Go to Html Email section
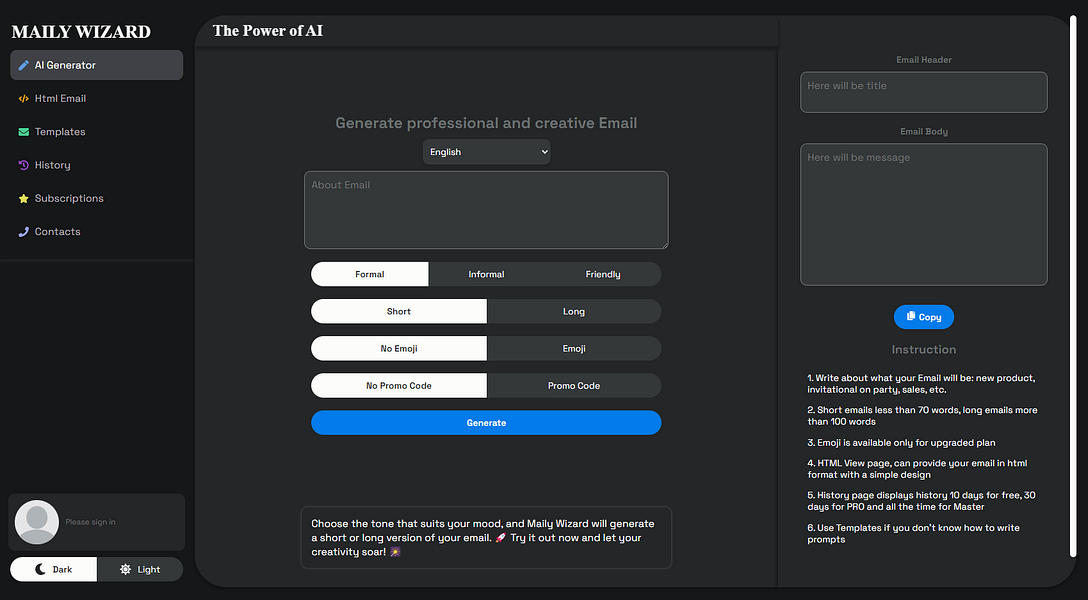1088x600 pixels. (96, 98)
